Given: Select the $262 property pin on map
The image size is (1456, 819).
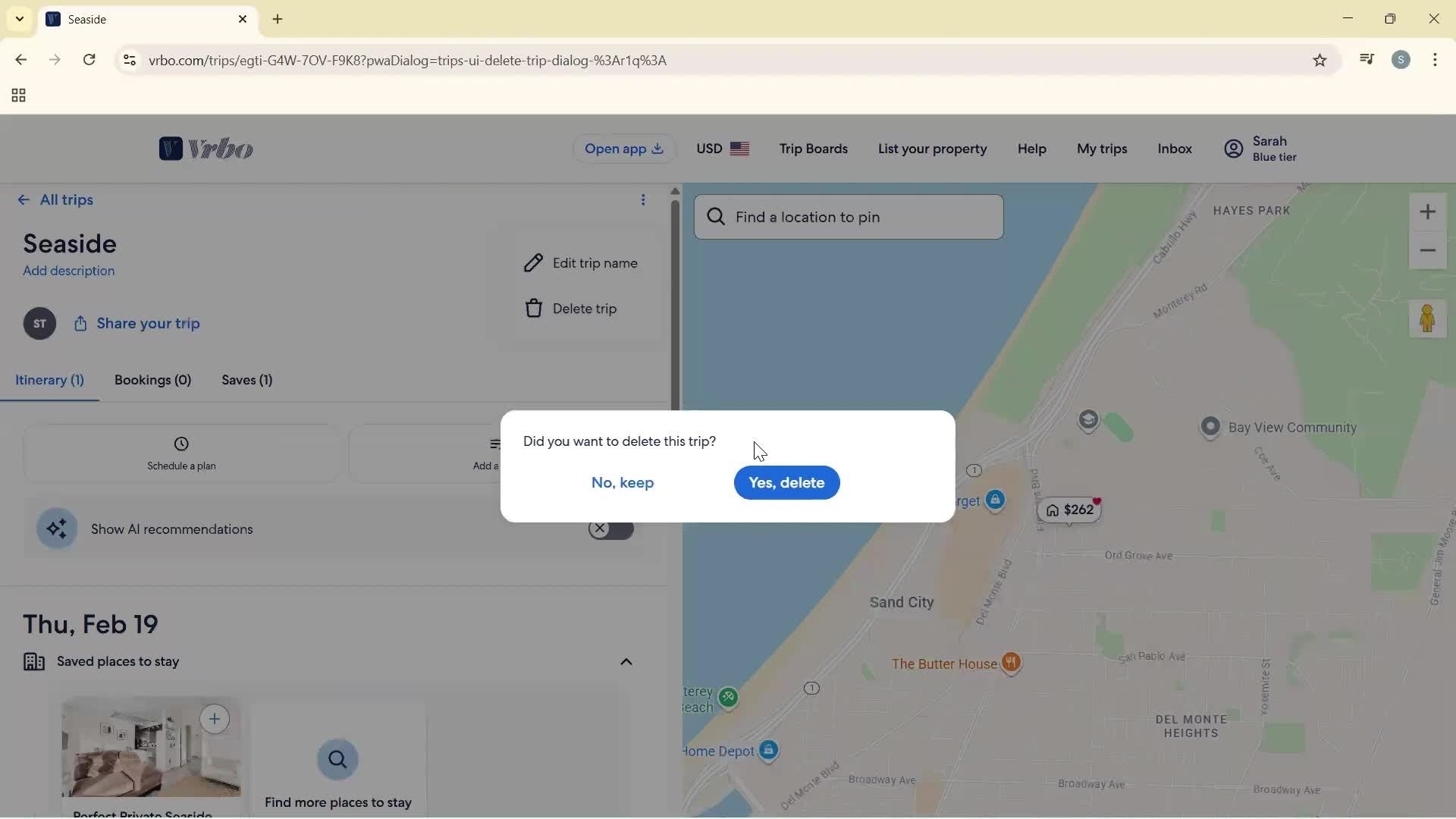Looking at the screenshot, I should point(1070,510).
